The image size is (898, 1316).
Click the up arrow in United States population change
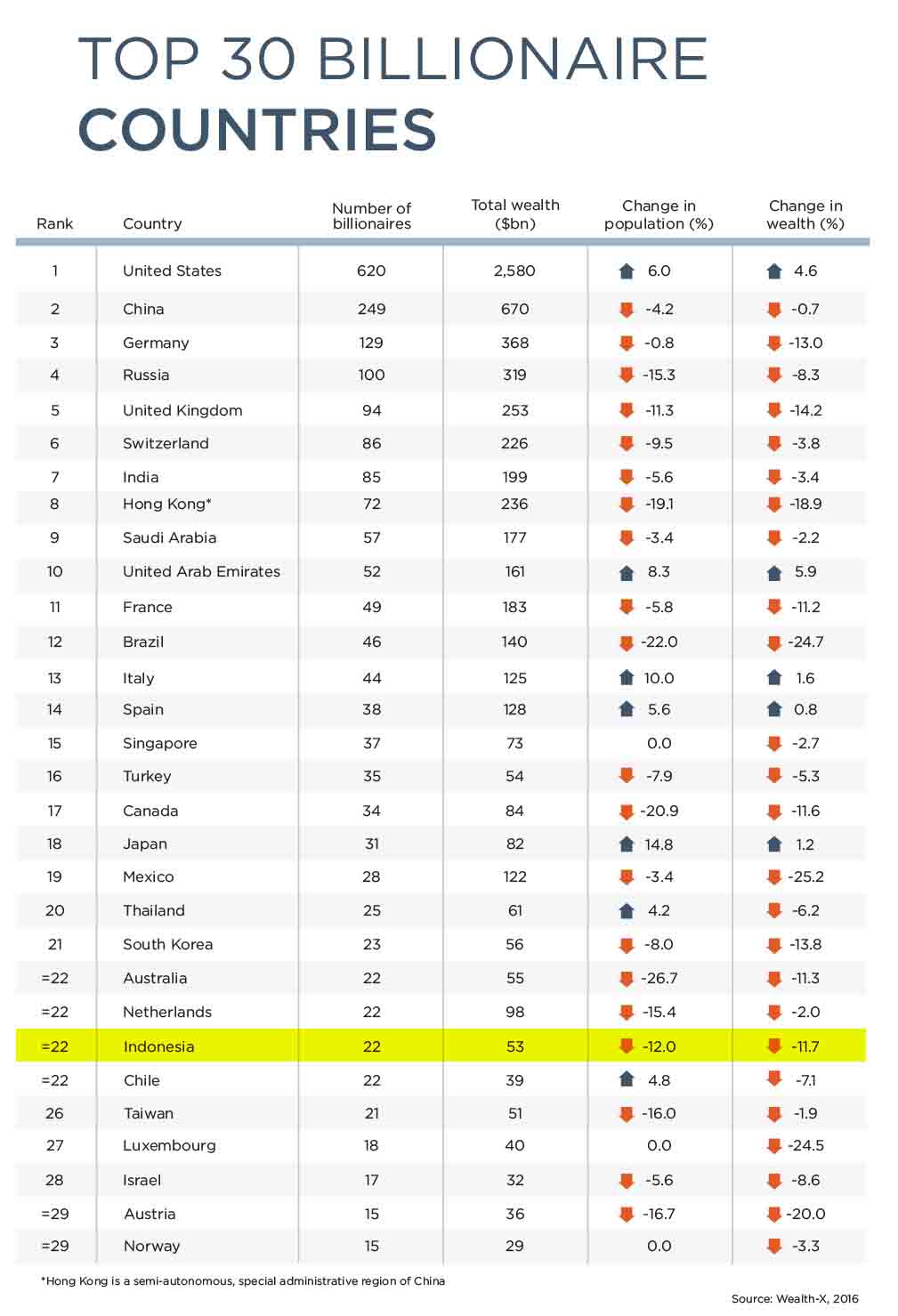pyautogui.click(x=627, y=271)
